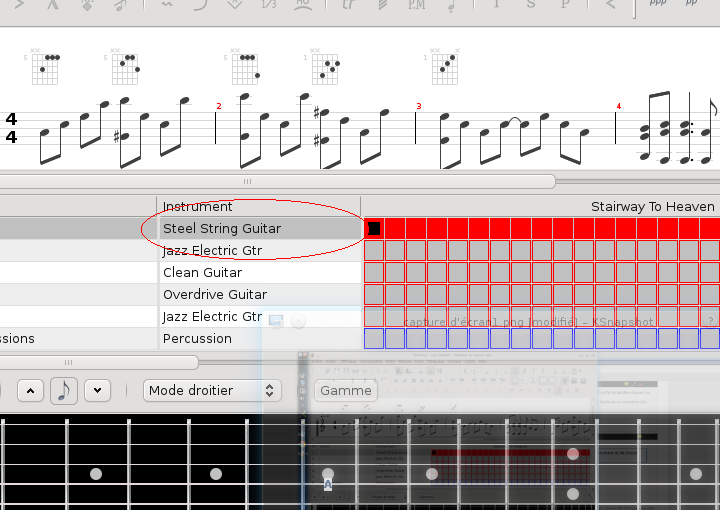Image resolution: width=720 pixels, height=510 pixels.
Task: Apply the trill (tr) effect
Action: (349, 5)
